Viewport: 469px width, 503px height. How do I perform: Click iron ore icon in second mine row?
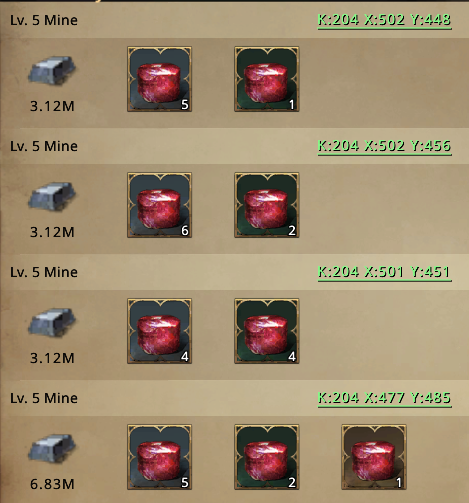tap(52, 196)
